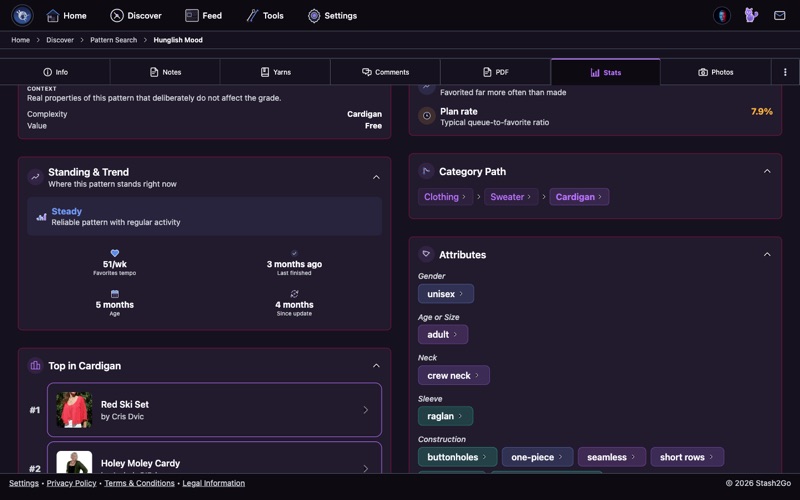Switch to the PDF tab

(495, 72)
